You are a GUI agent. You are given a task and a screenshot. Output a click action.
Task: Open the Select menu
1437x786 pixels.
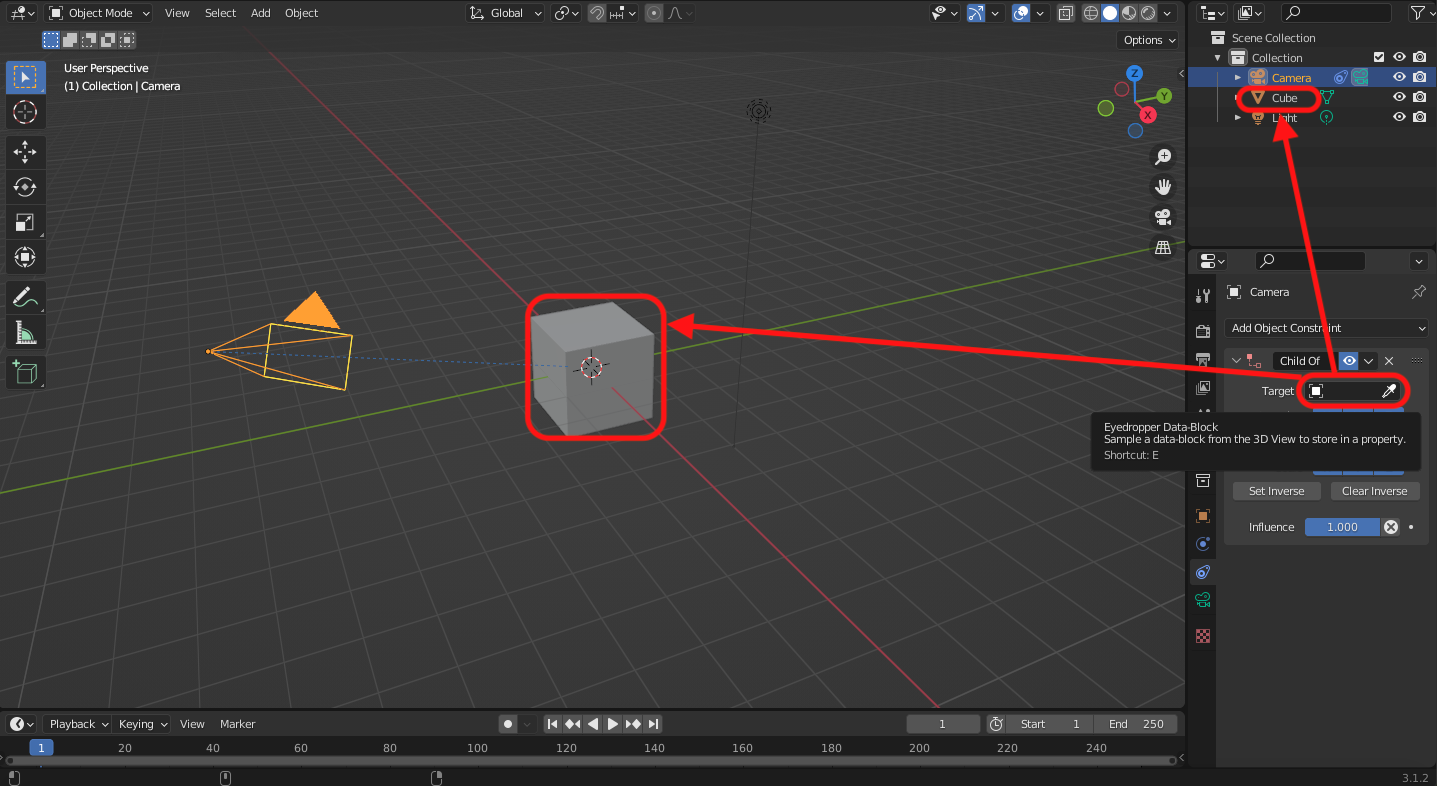[220, 13]
